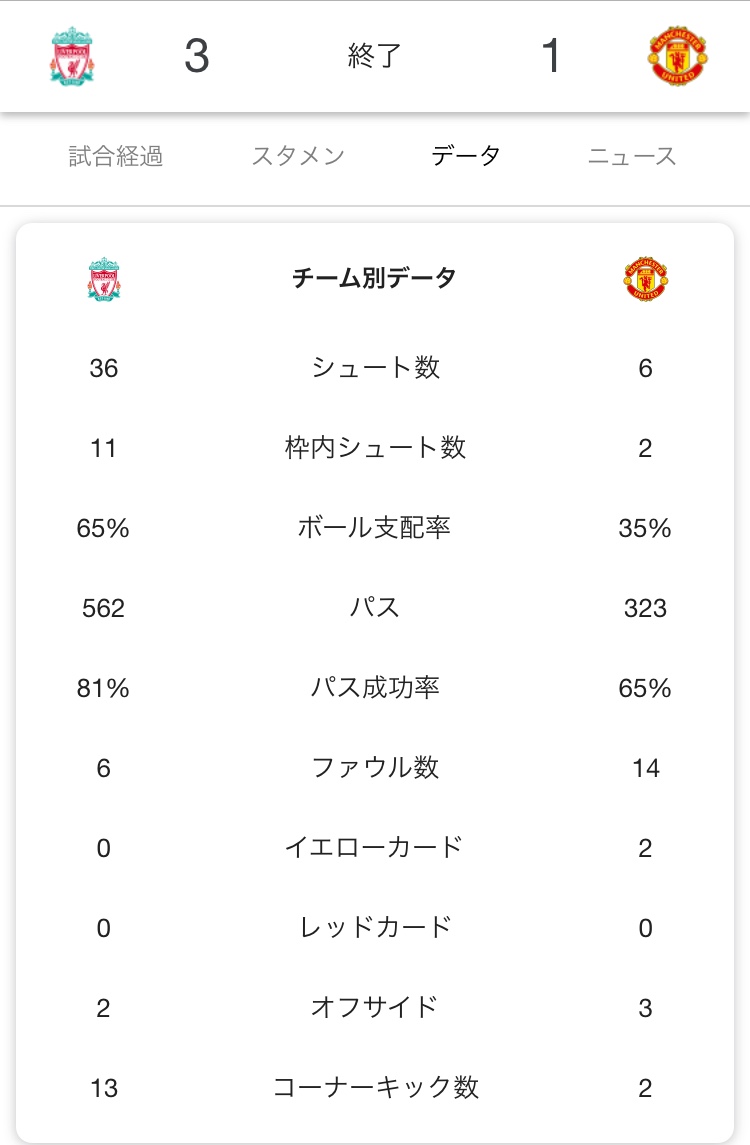The height and width of the screenshot is (1145, 750).
Task: Click Liverpool's score of 3
Action: coord(197,57)
